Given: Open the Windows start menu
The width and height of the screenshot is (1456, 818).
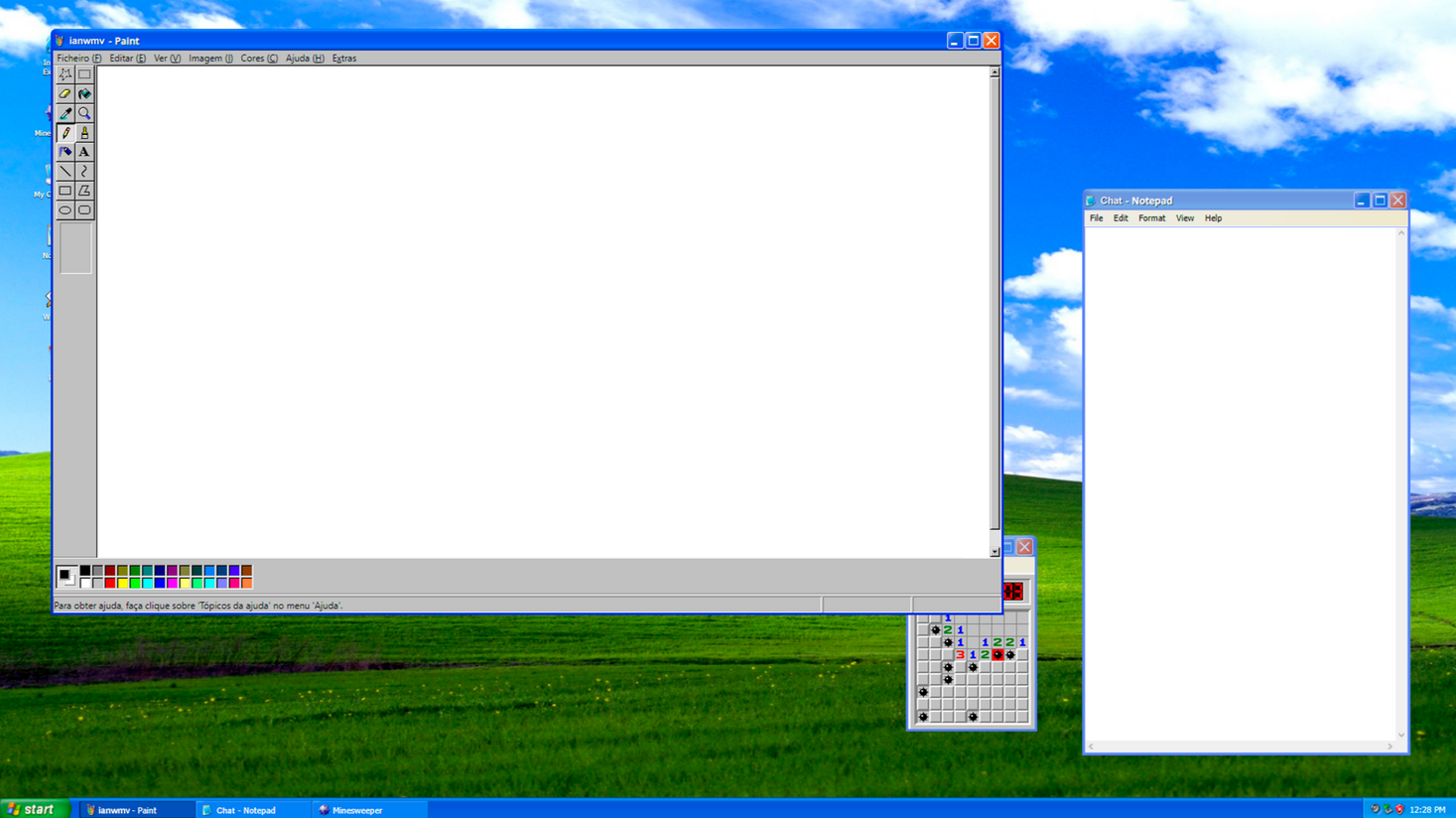Looking at the screenshot, I should pyautogui.click(x=35, y=809).
